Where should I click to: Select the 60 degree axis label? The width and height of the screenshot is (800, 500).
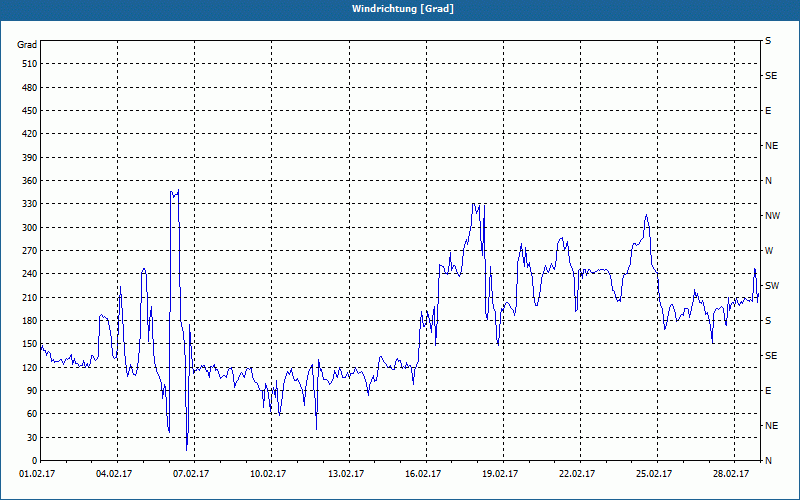32,414
